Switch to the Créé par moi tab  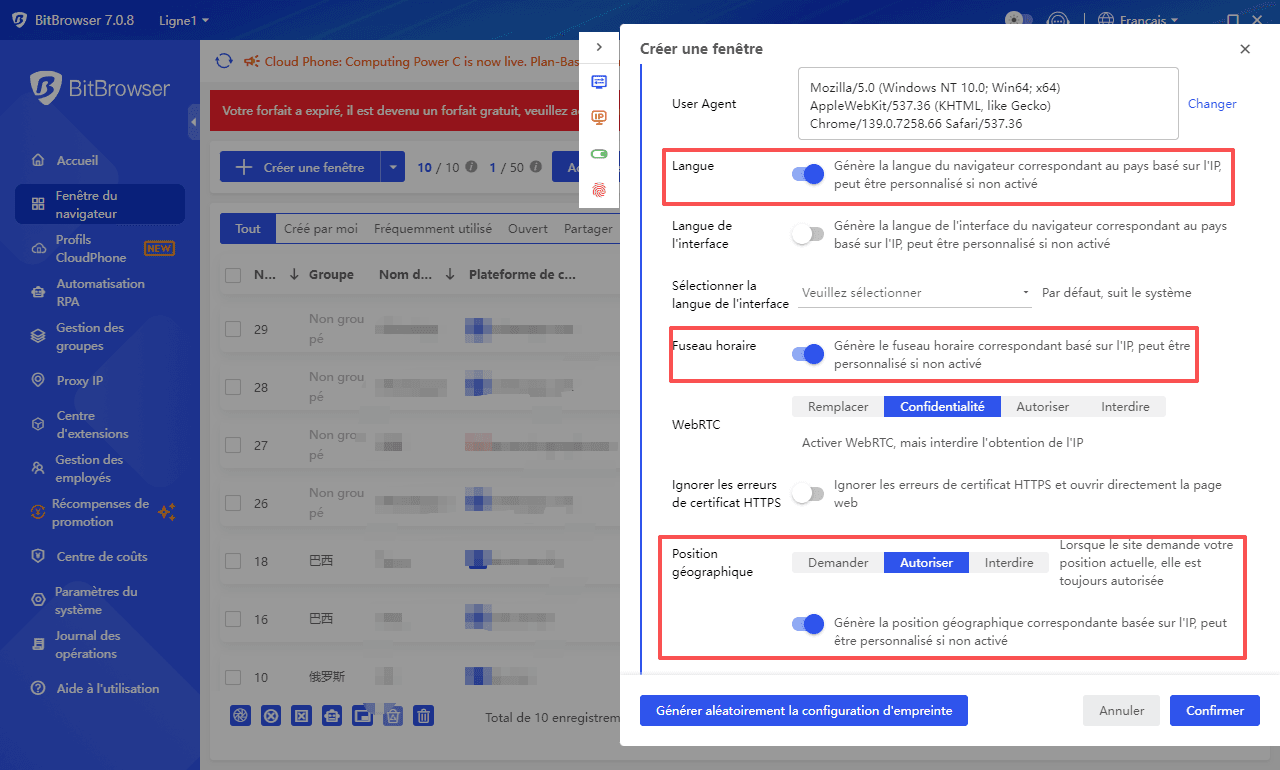(x=320, y=228)
